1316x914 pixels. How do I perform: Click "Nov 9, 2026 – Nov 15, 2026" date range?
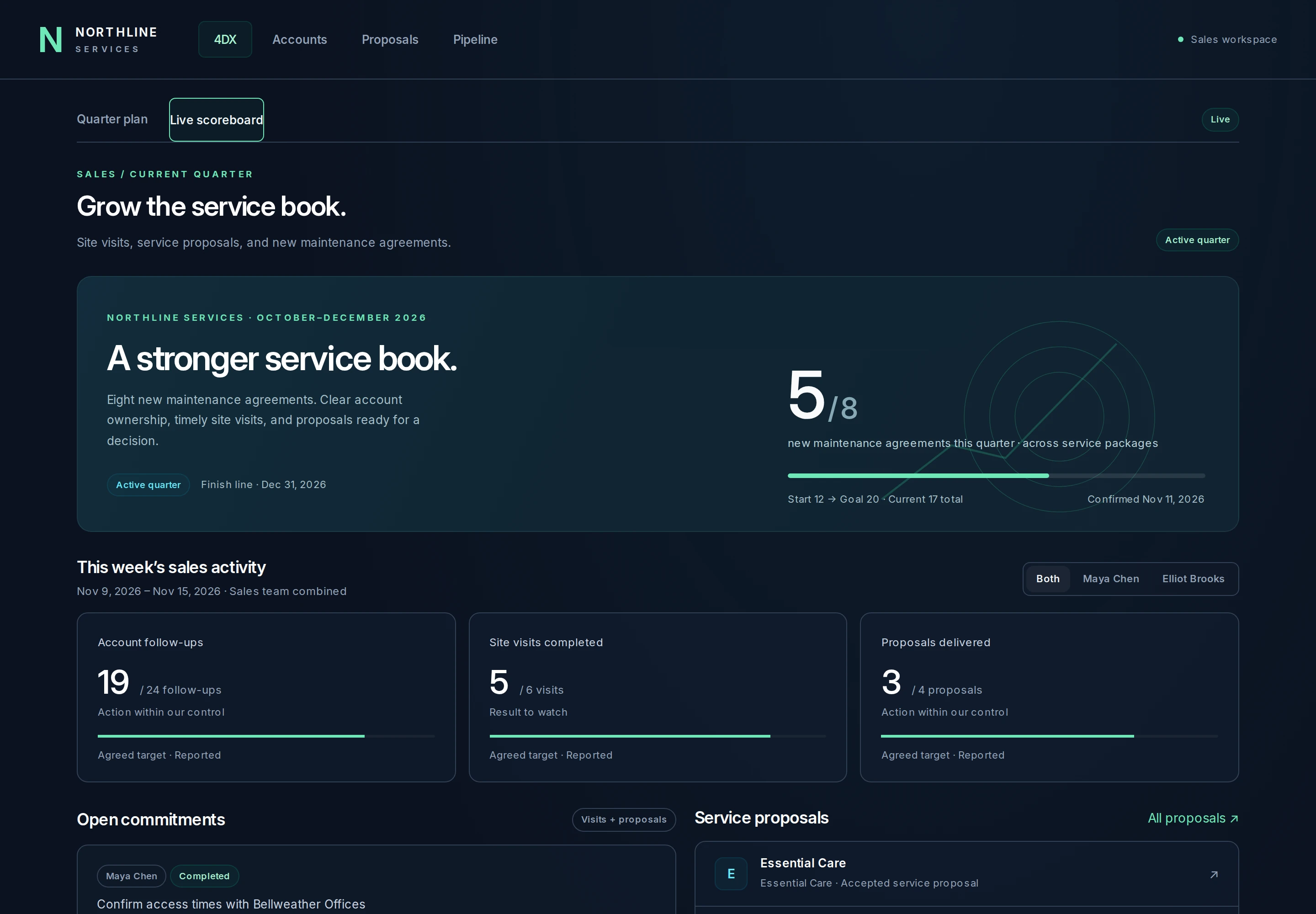[x=149, y=591]
